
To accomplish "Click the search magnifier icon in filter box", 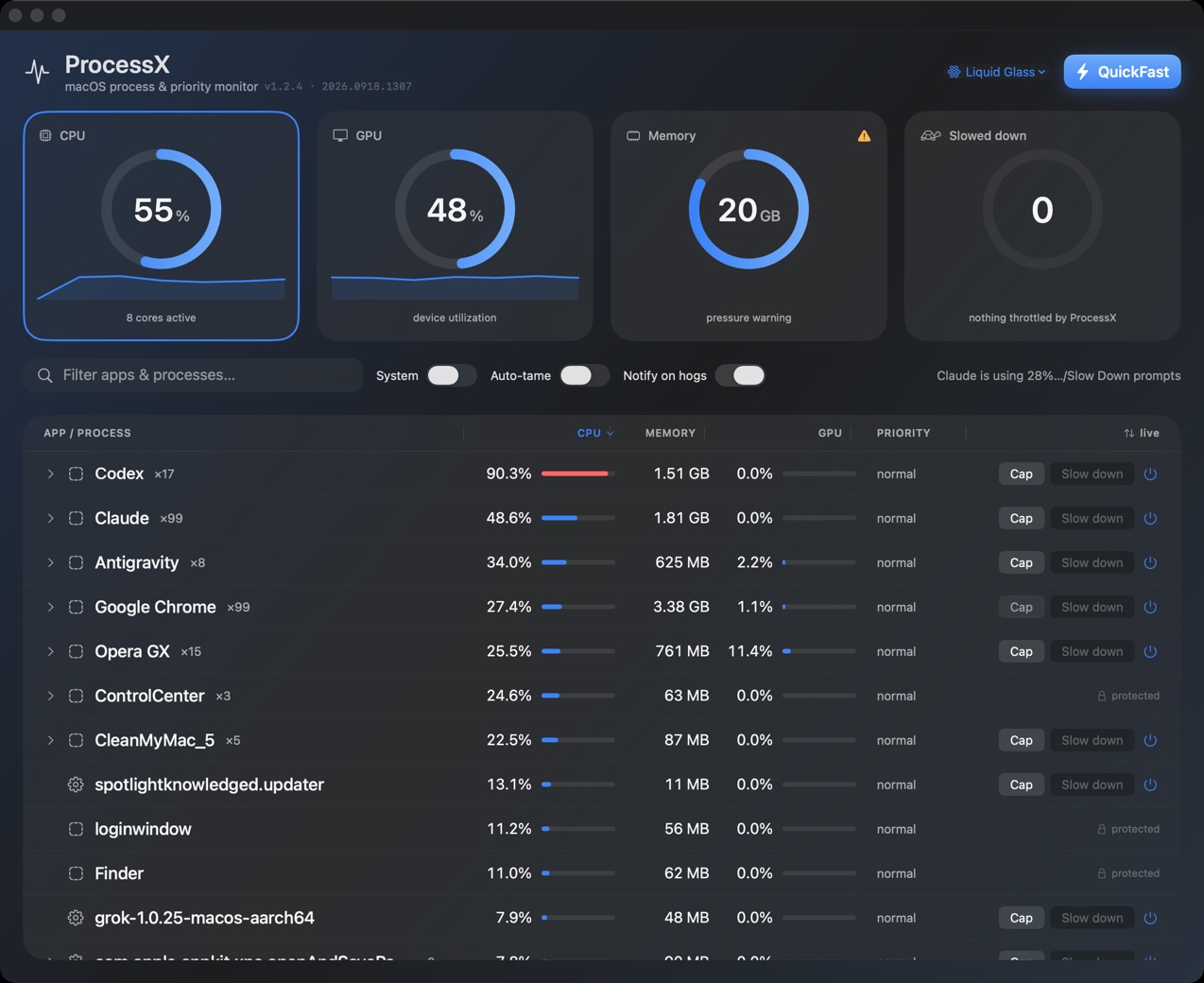I will click(44, 375).
